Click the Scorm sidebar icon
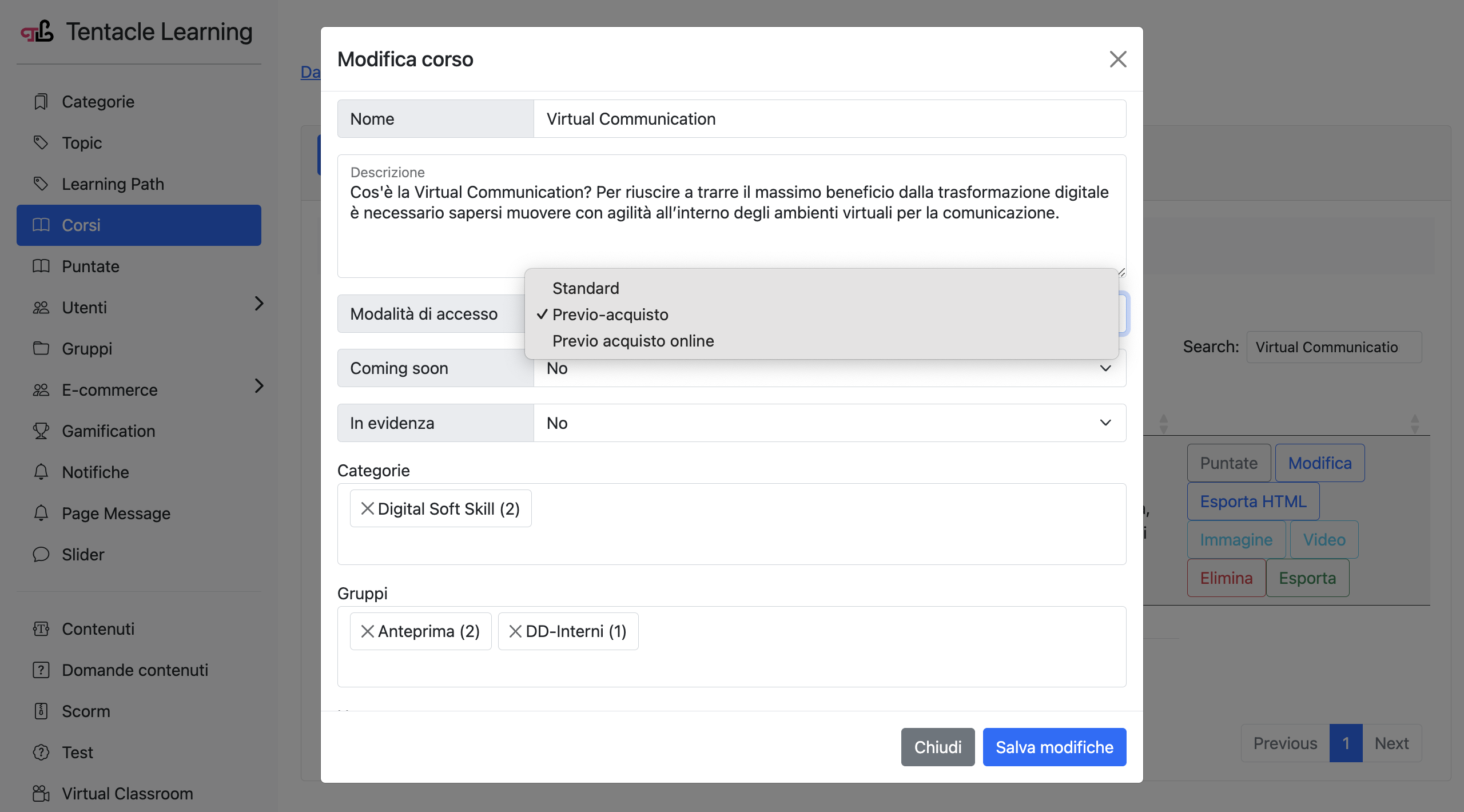Viewport: 1464px width, 812px height. 41,711
